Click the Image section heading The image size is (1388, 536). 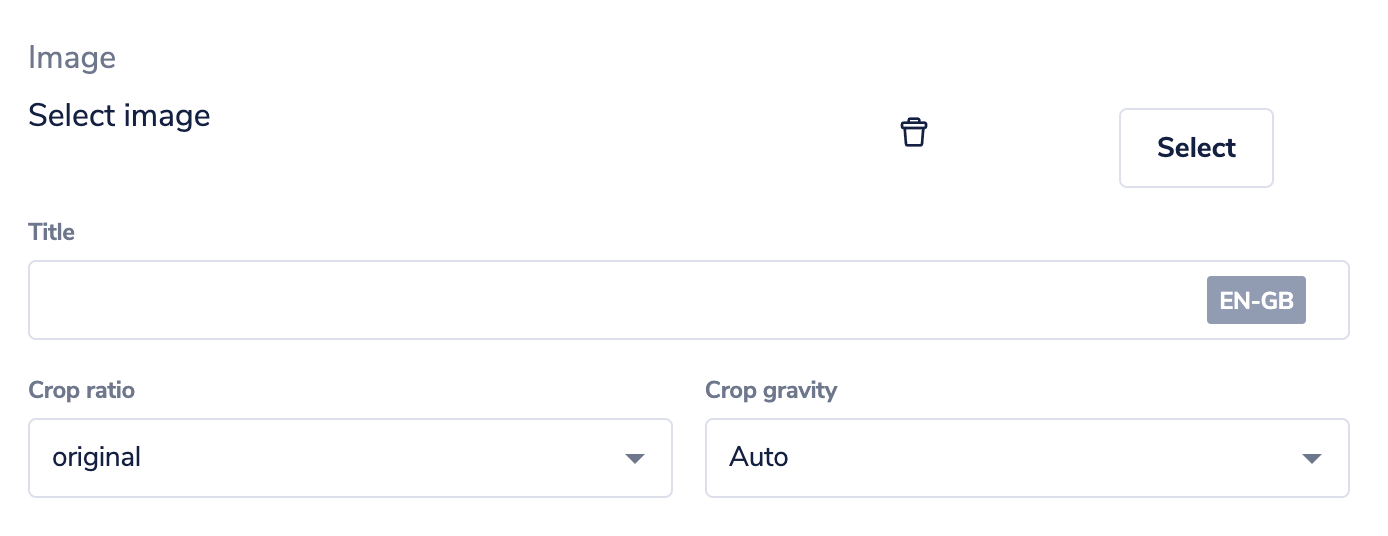72,58
